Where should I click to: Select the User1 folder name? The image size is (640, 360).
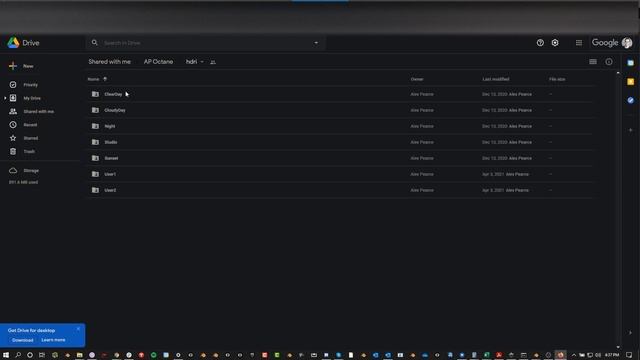tap(110, 174)
